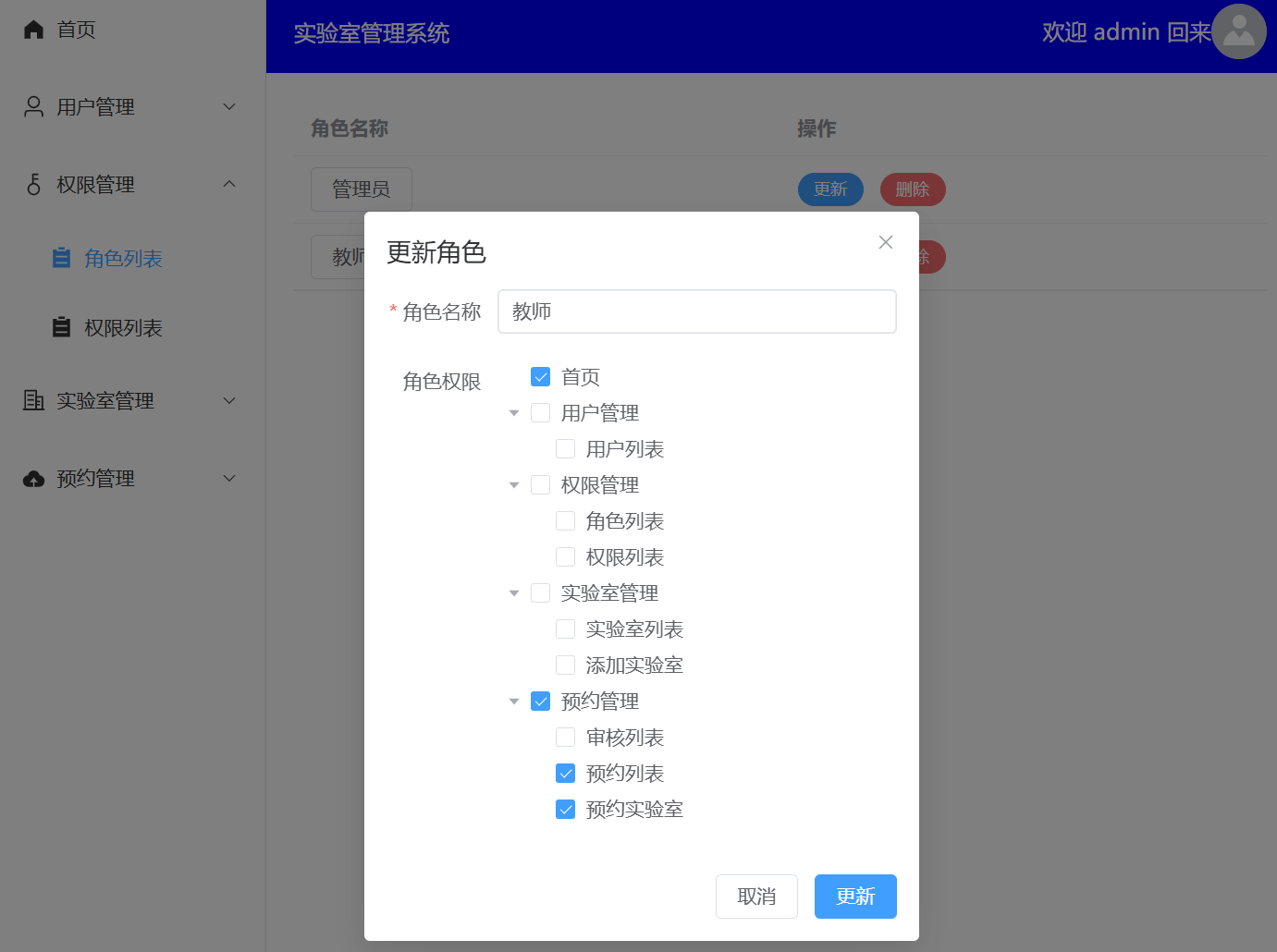Close the 更新角色 dialog with the X

(x=885, y=242)
